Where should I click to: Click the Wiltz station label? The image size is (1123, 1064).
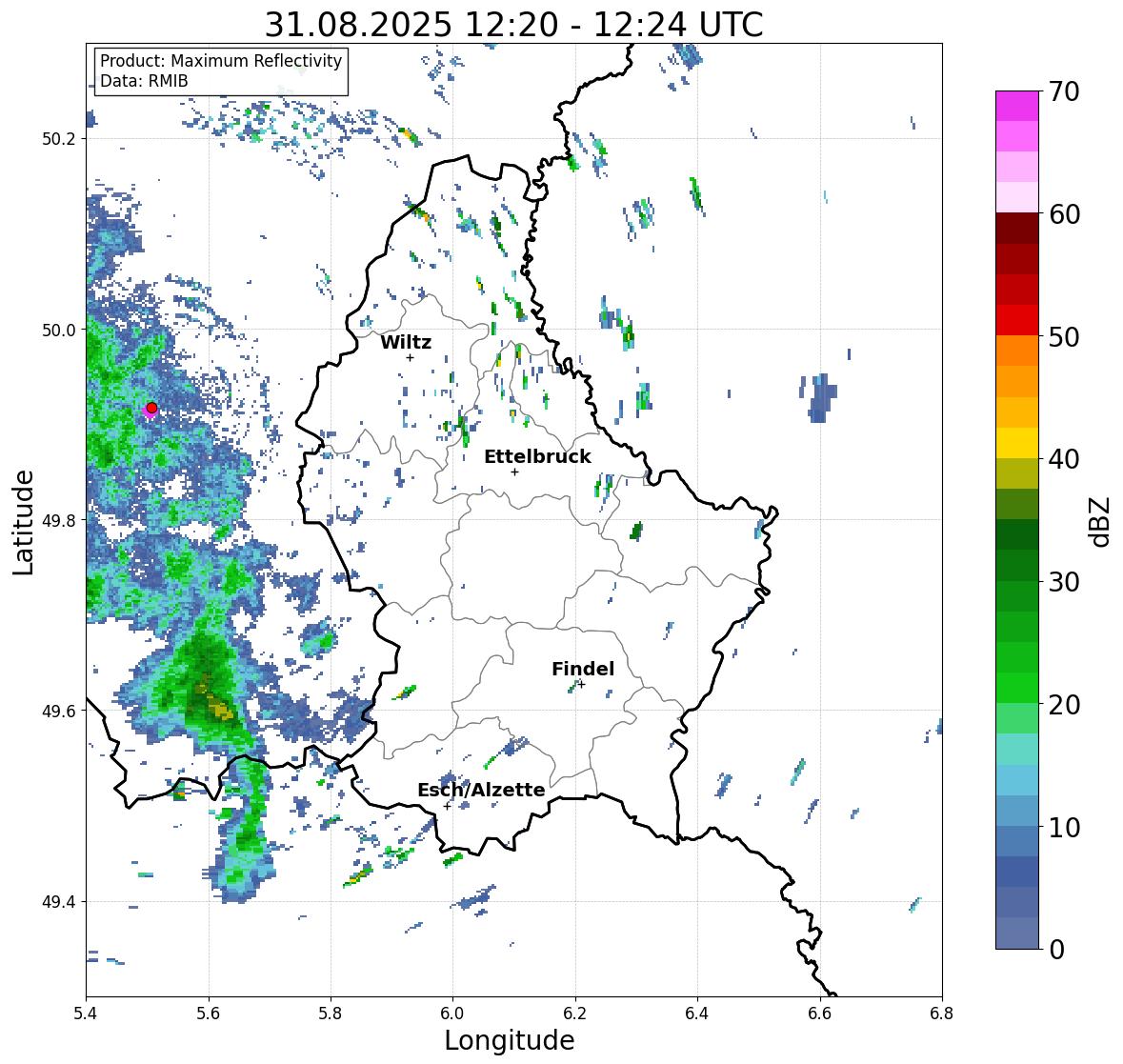click(x=406, y=342)
